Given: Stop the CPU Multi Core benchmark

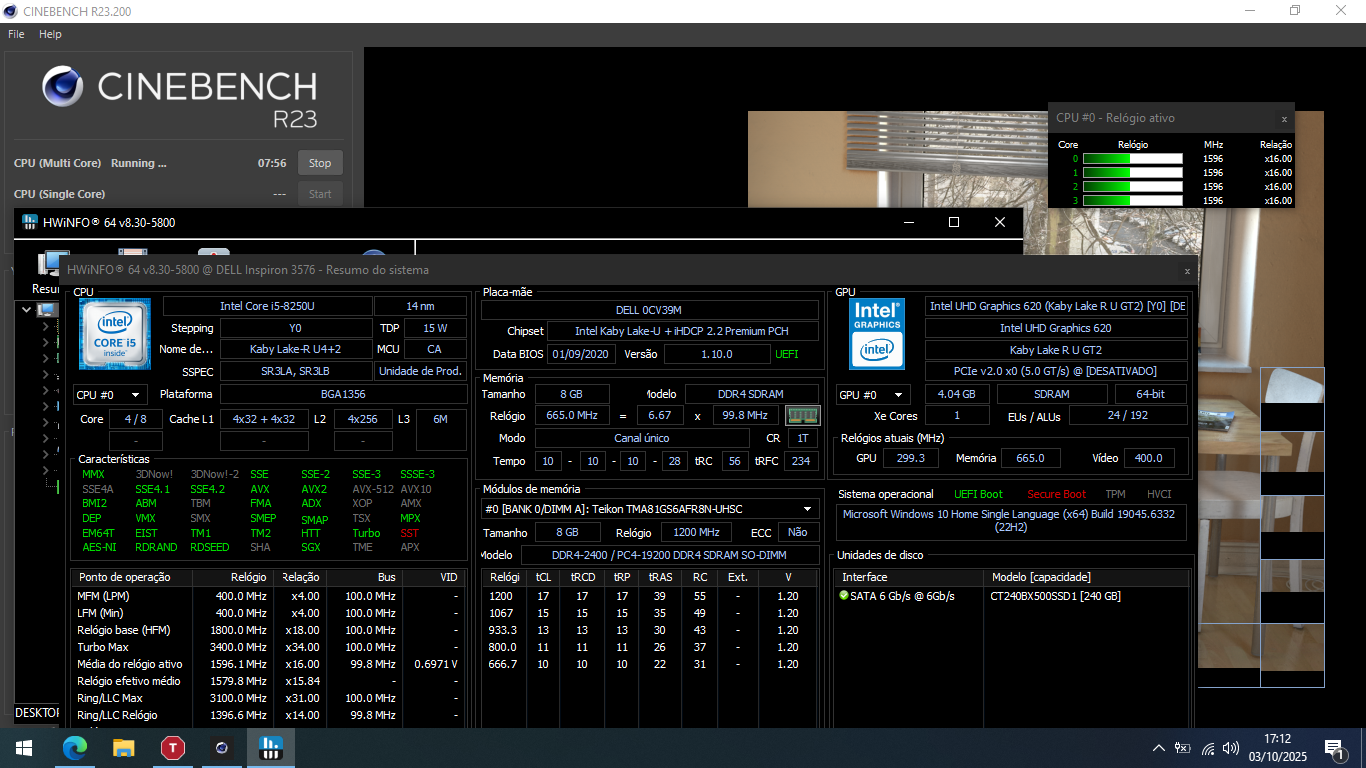Looking at the screenshot, I should [x=320, y=163].
